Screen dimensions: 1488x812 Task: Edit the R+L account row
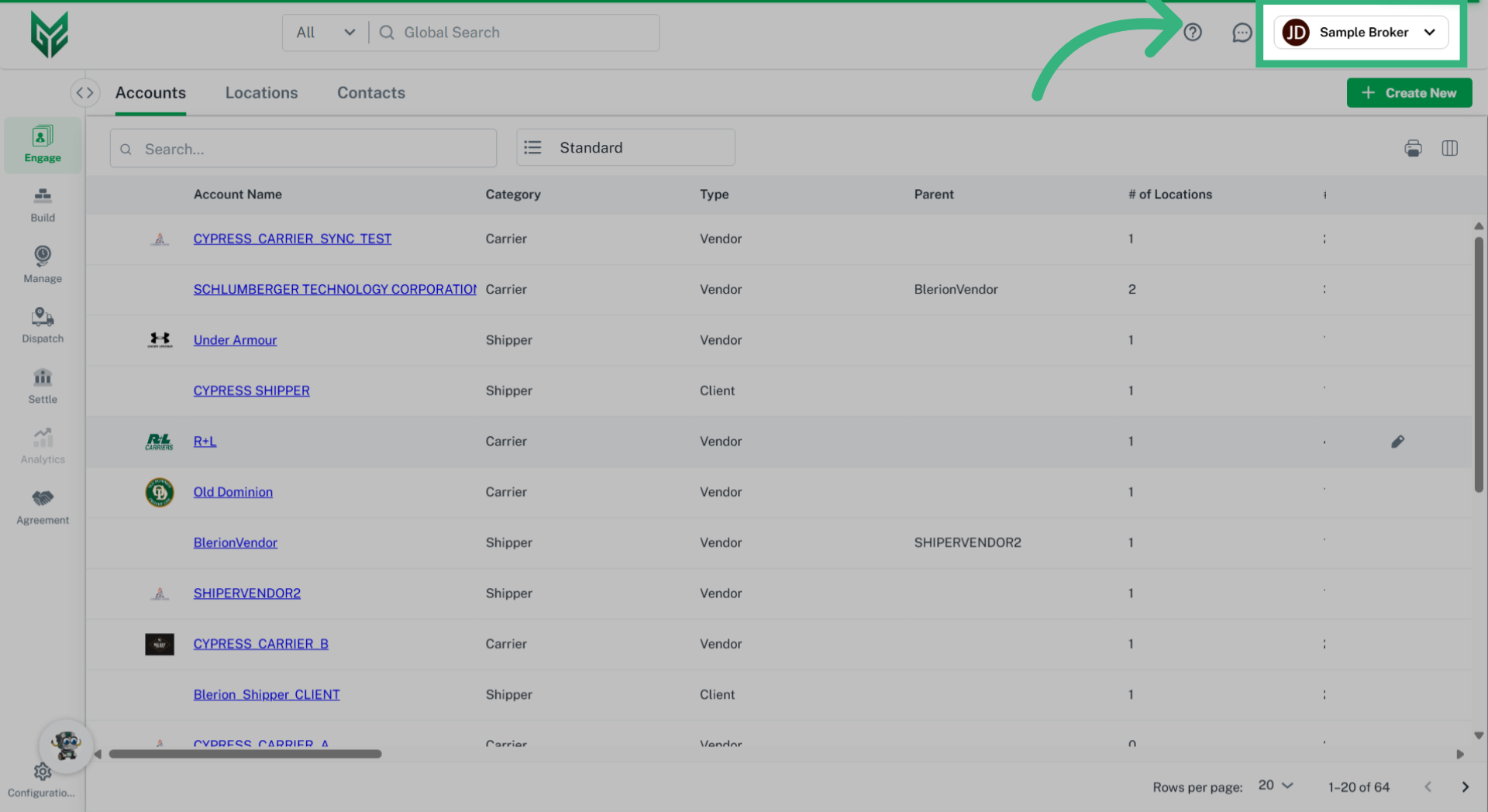[1397, 442]
